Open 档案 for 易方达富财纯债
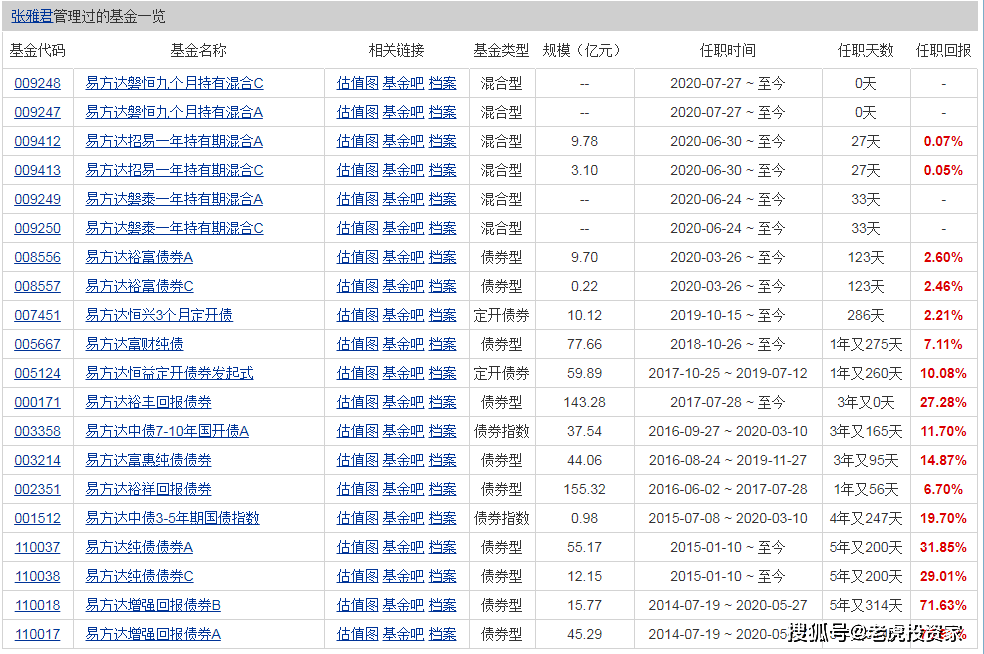The image size is (984, 654). pyautogui.click(x=442, y=344)
